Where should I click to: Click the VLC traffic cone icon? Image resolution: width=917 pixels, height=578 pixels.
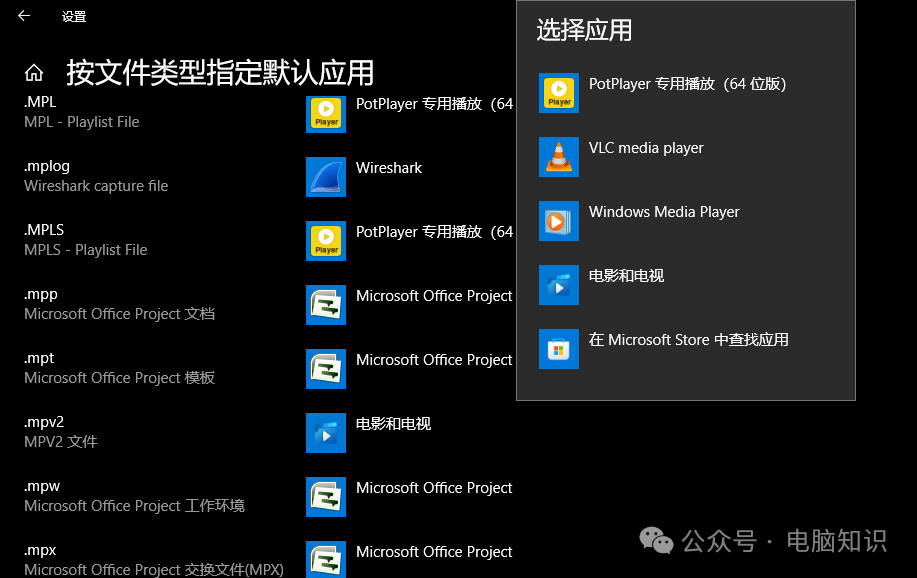pos(559,157)
